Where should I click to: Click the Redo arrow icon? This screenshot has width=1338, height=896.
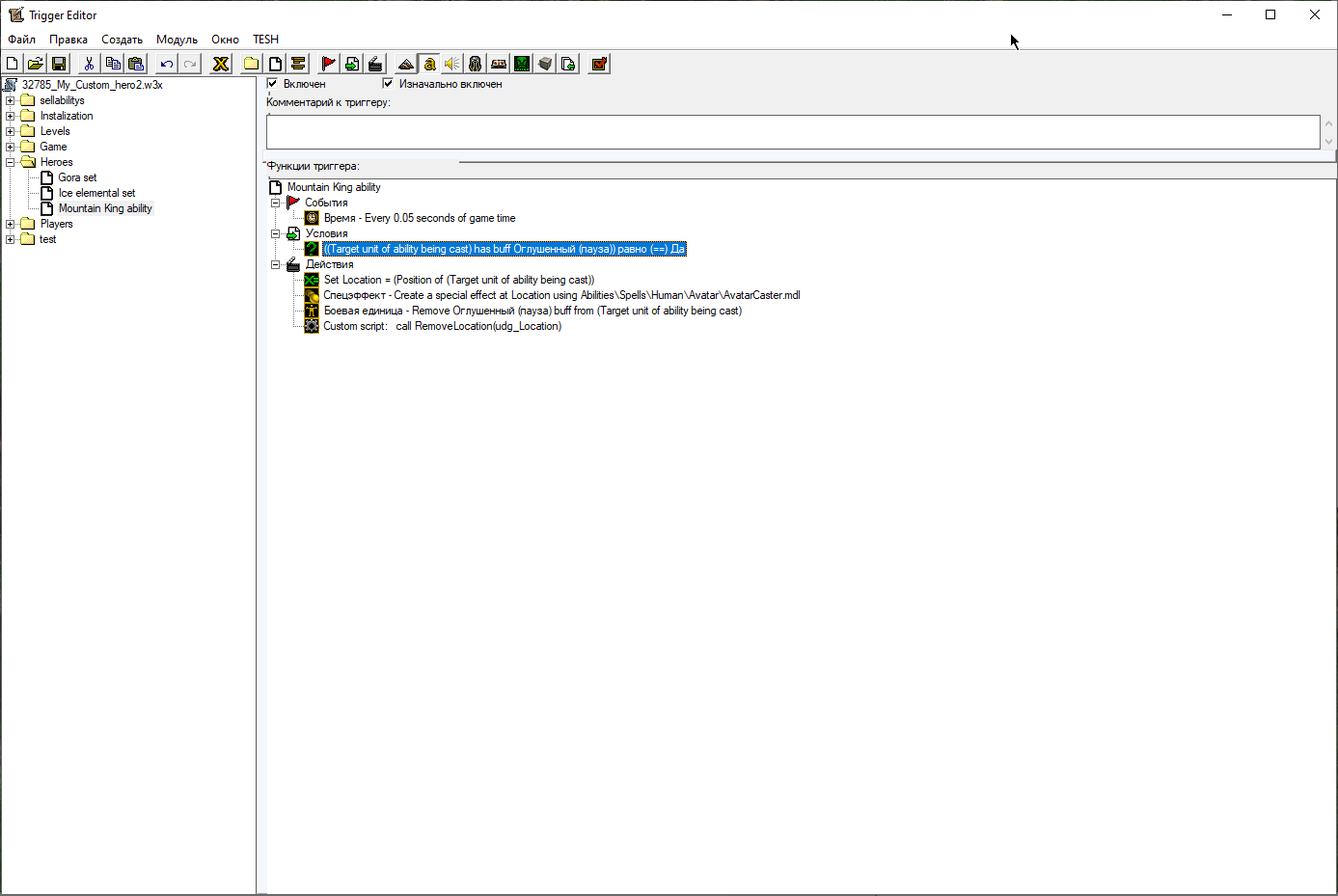tap(190, 64)
